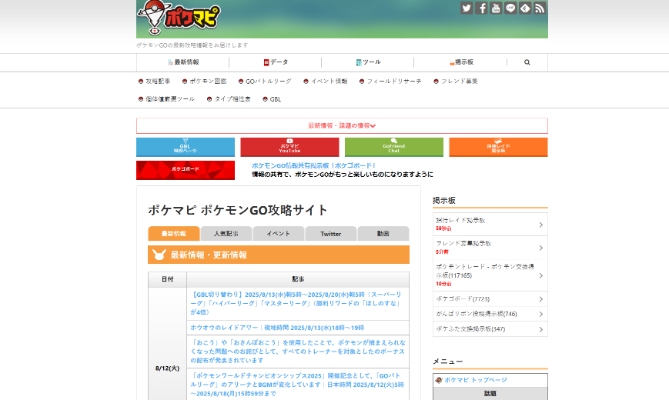Viewport: 669px width, 400px height.
Task: Open the ポケマピ トップページ menu link
Action: click(x=476, y=380)
